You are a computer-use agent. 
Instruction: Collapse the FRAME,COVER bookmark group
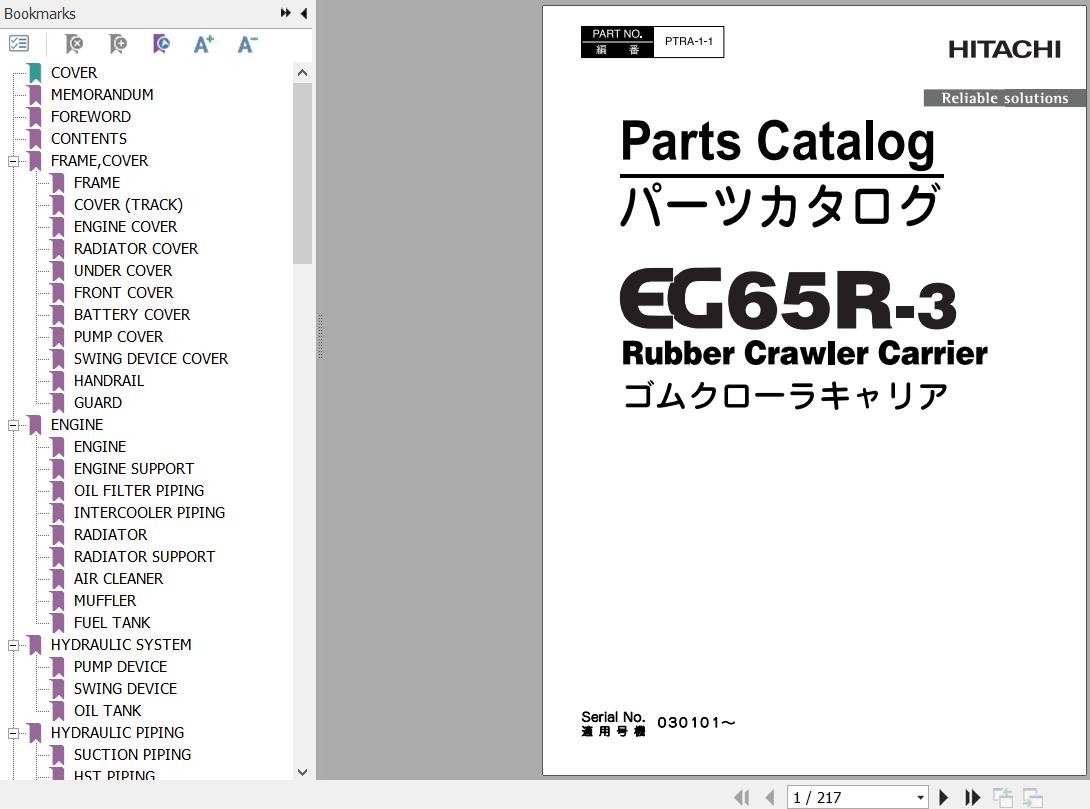(14, 161)
